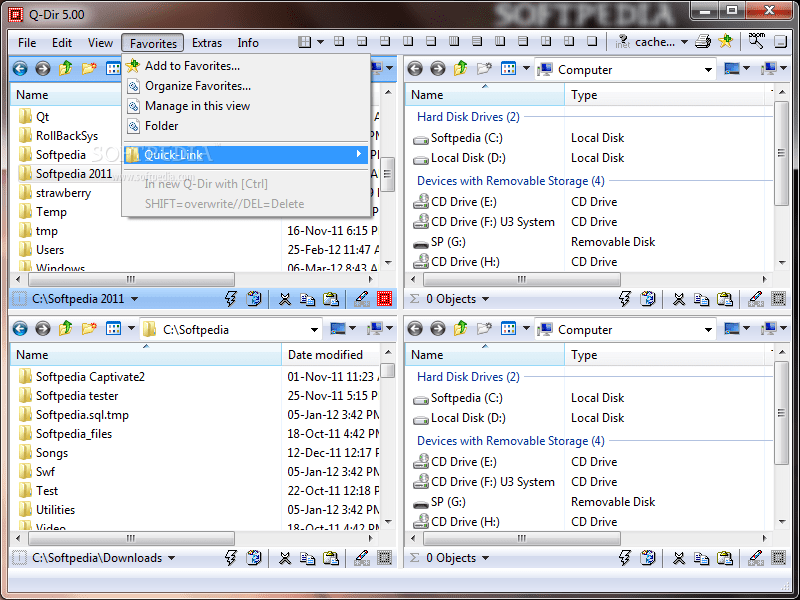Select the magnifier search icon on the toolbar
This screenshot has height=600, width=800.
[x=755, y=42]
